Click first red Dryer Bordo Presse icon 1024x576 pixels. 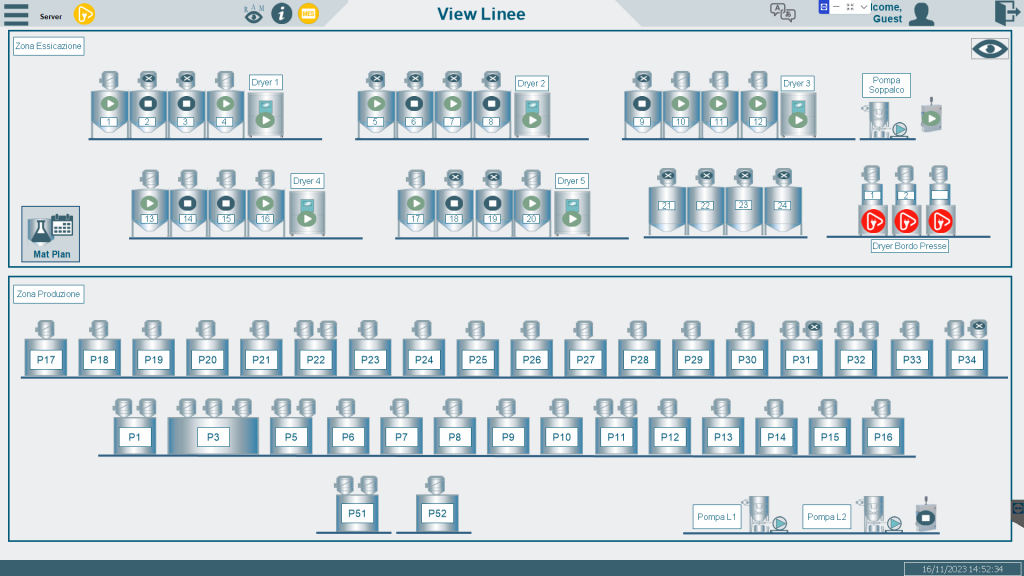871,220
